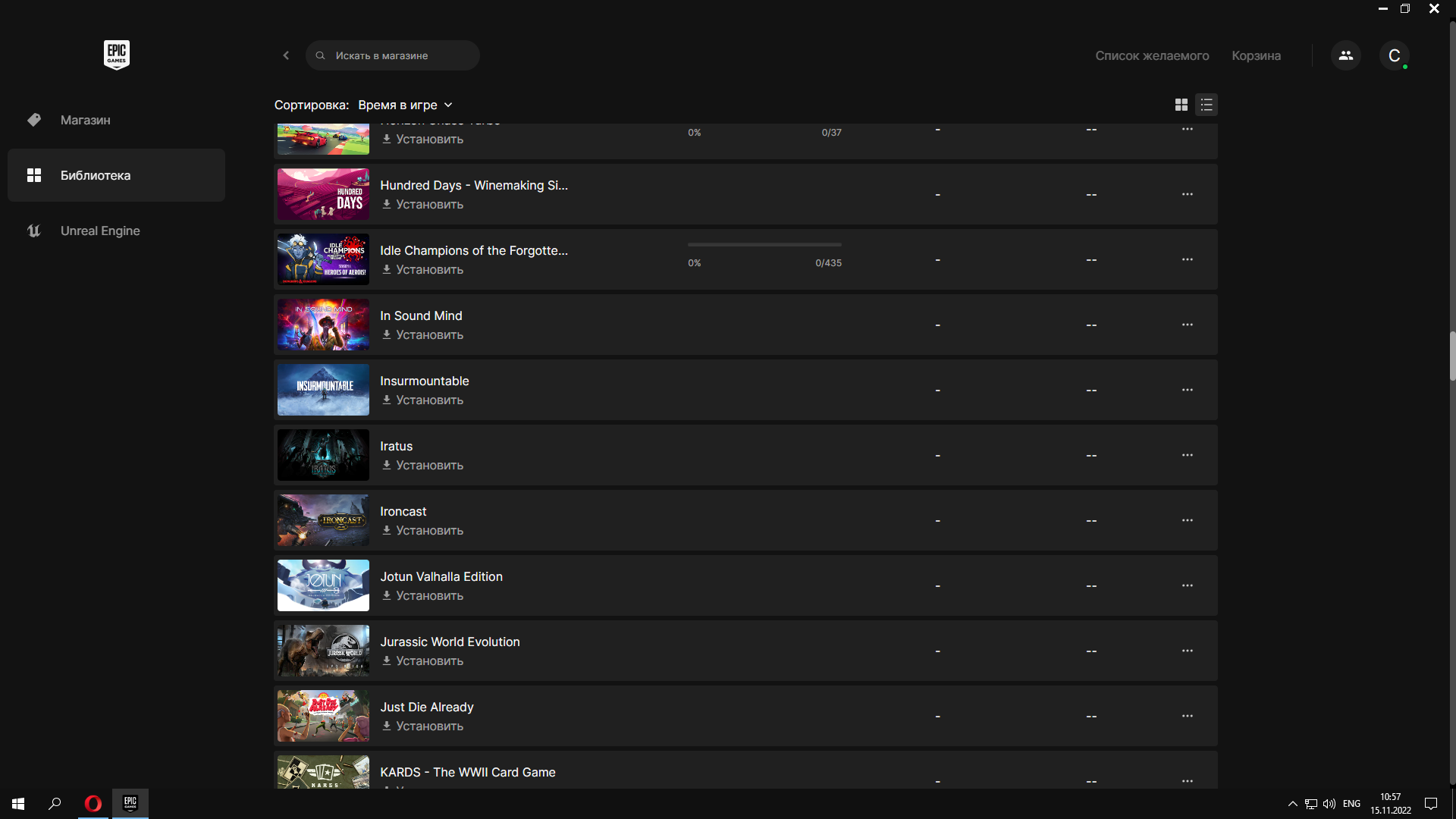1456x819 pixels.
Task: Open more options for Ironcast
Action: click(1188, 520)
